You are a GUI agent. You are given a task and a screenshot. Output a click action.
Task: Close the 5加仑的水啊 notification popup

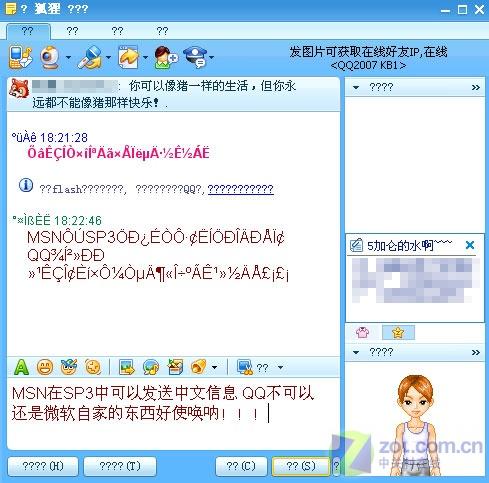pos(470,245)
